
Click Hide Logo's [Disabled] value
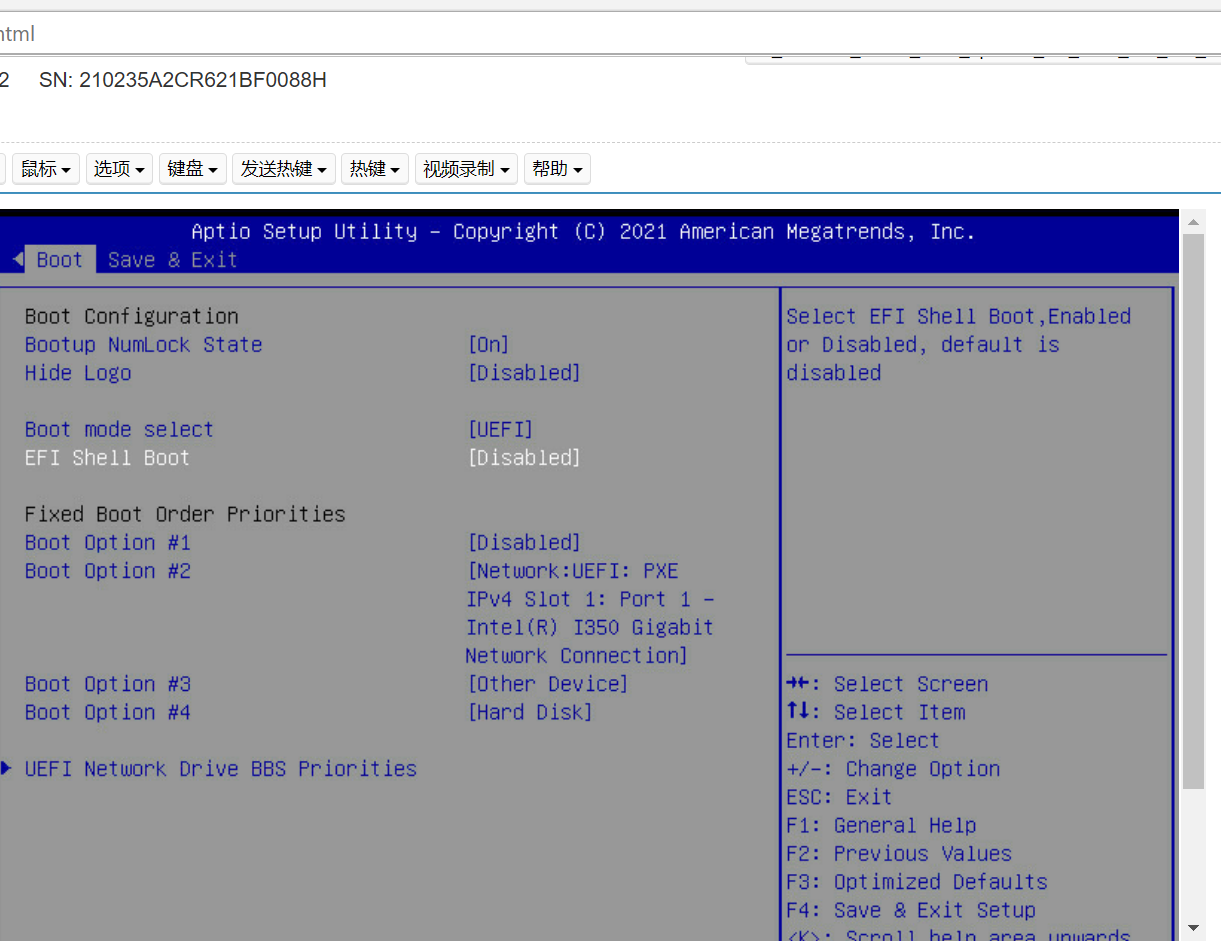point(524,373)
